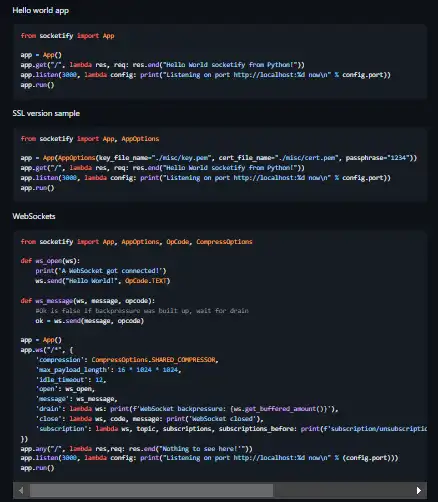
Task: Click the app.get line in the SSL block
Action: [x=163, y=168]
